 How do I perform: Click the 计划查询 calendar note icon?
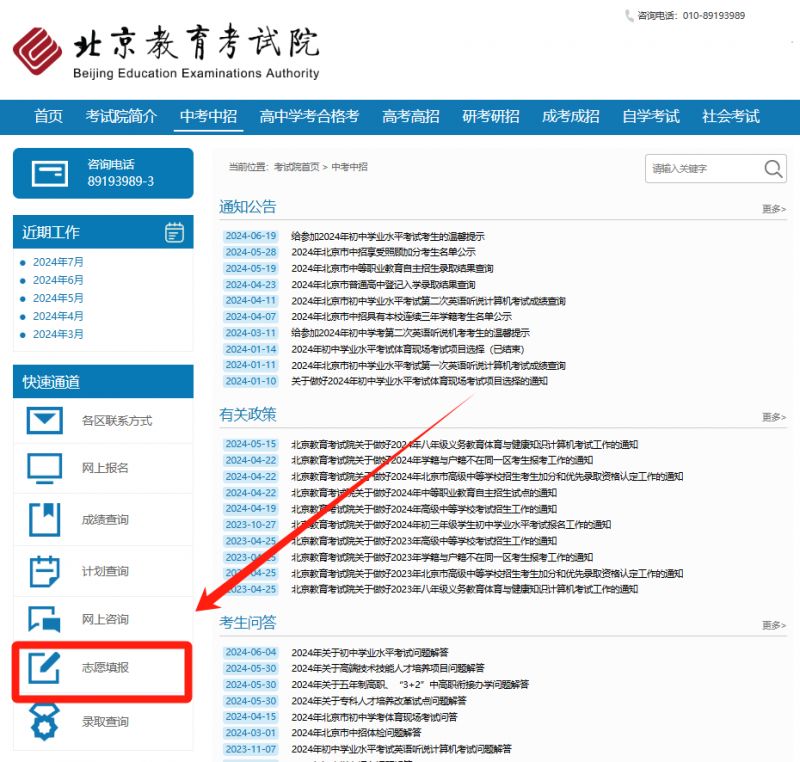pos(45,571)
